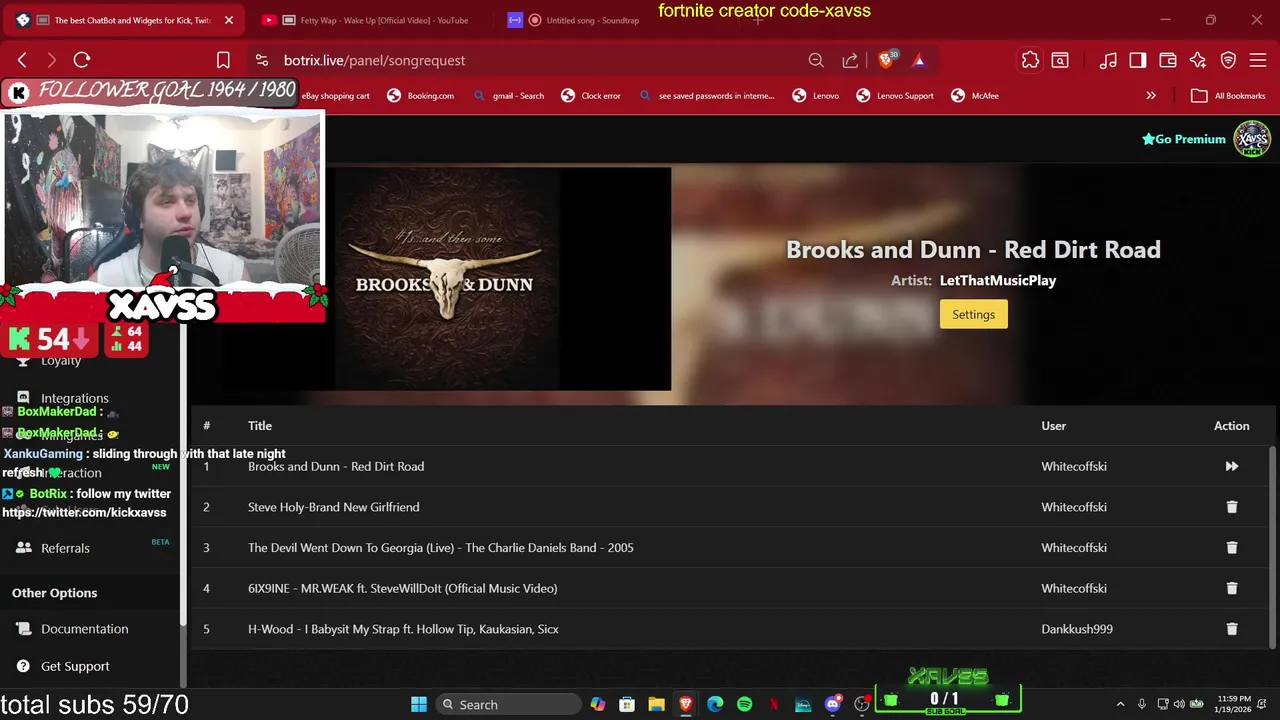Open Get Support in the sidebar
The width and height of the screenshot is (1280, 720).
click(x=75, y=666)
